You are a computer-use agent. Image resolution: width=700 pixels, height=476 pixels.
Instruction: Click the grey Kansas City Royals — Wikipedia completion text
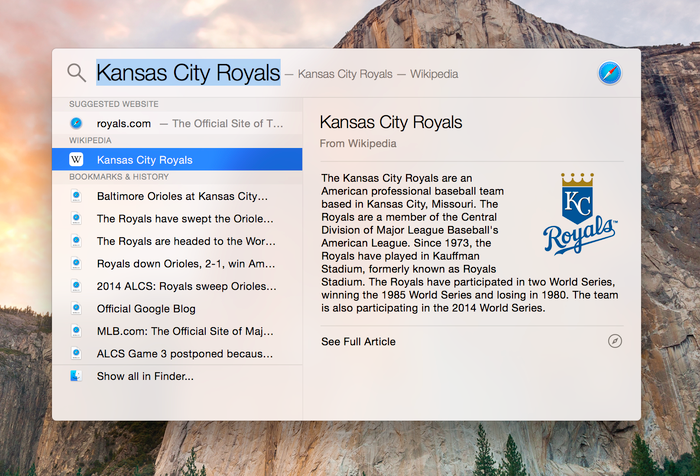point(378,74)
